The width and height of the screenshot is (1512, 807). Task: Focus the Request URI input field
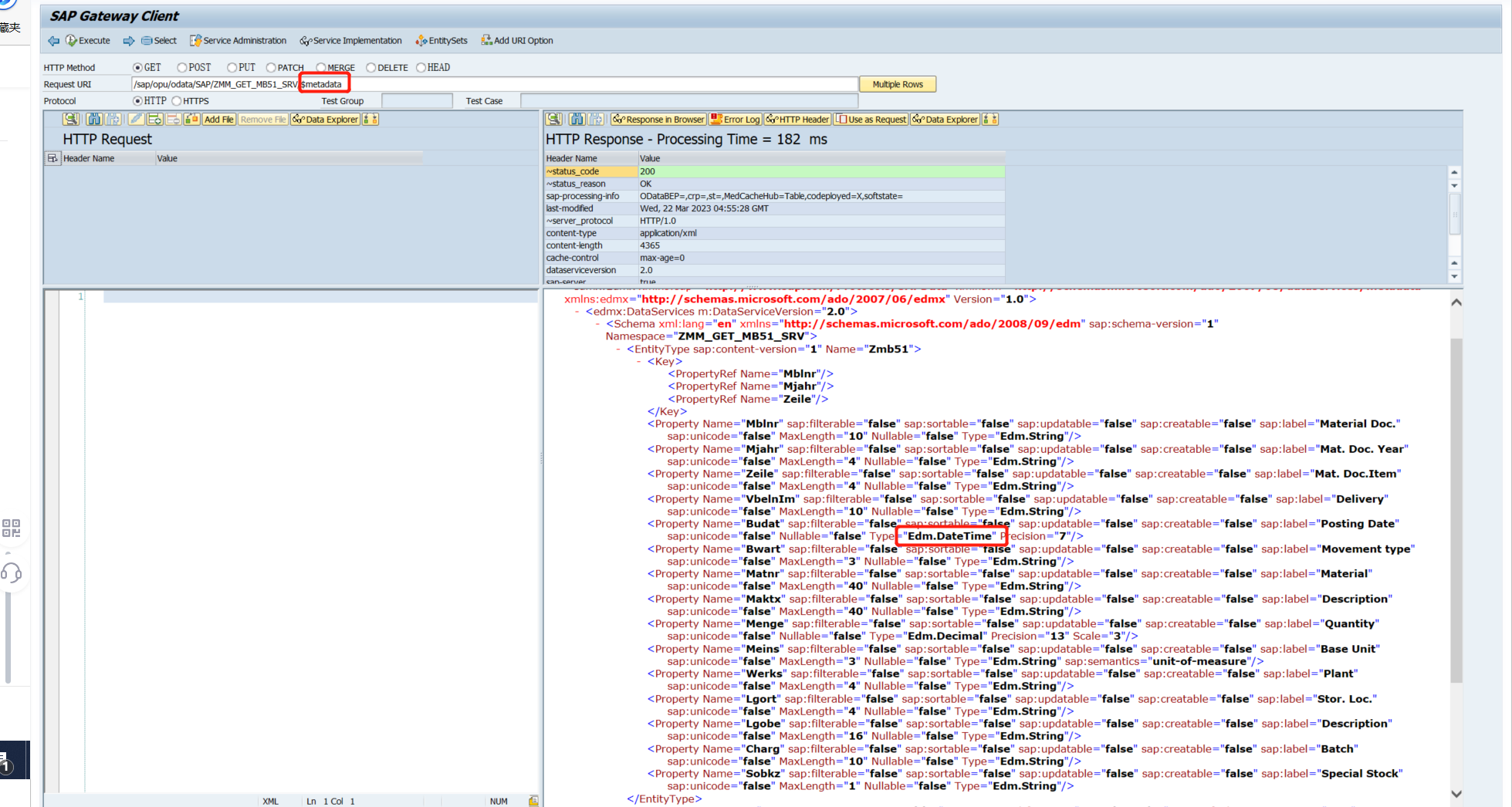[495, 84]
